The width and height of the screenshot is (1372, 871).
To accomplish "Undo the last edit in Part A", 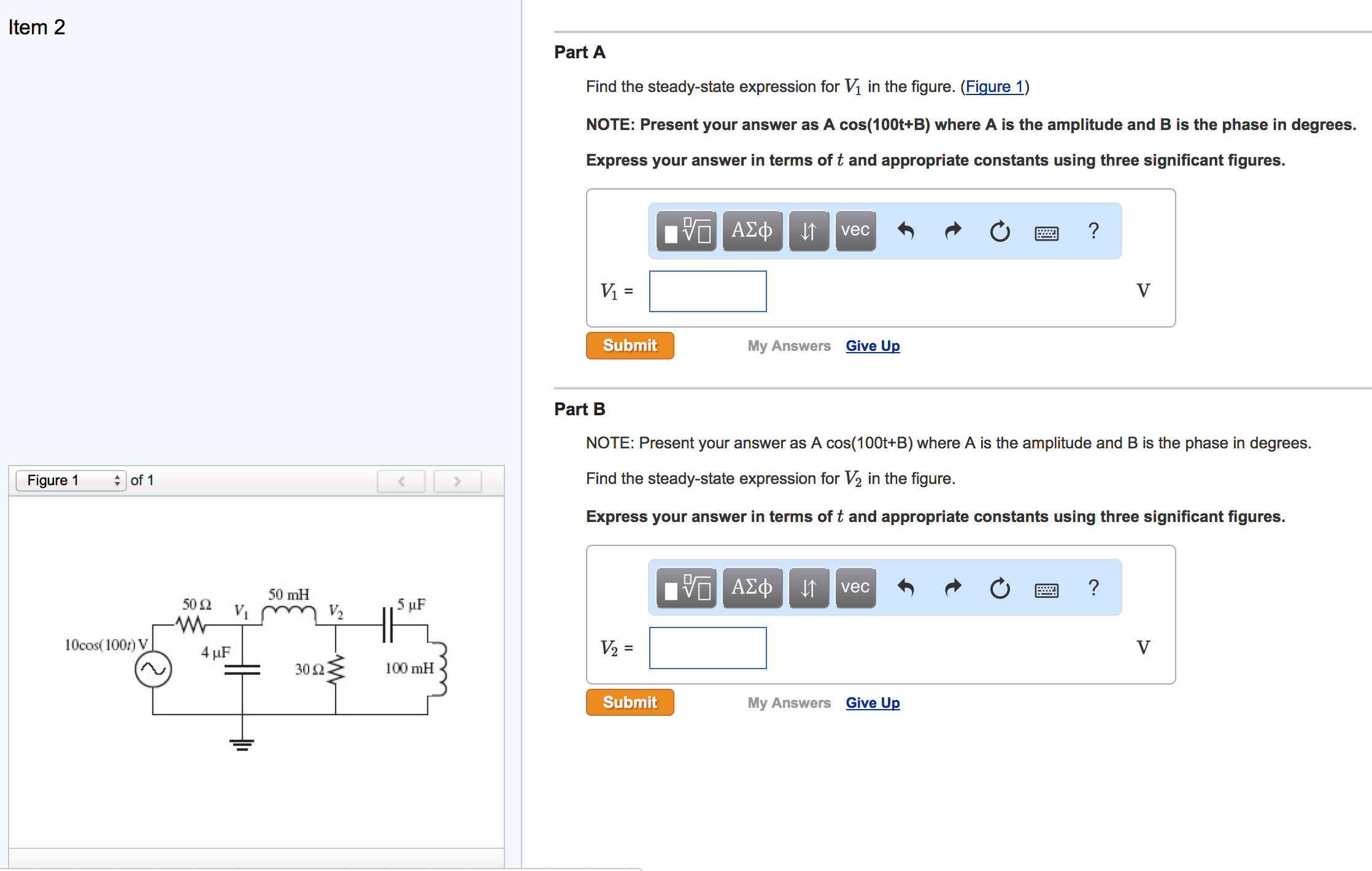I will coord(906,231).
